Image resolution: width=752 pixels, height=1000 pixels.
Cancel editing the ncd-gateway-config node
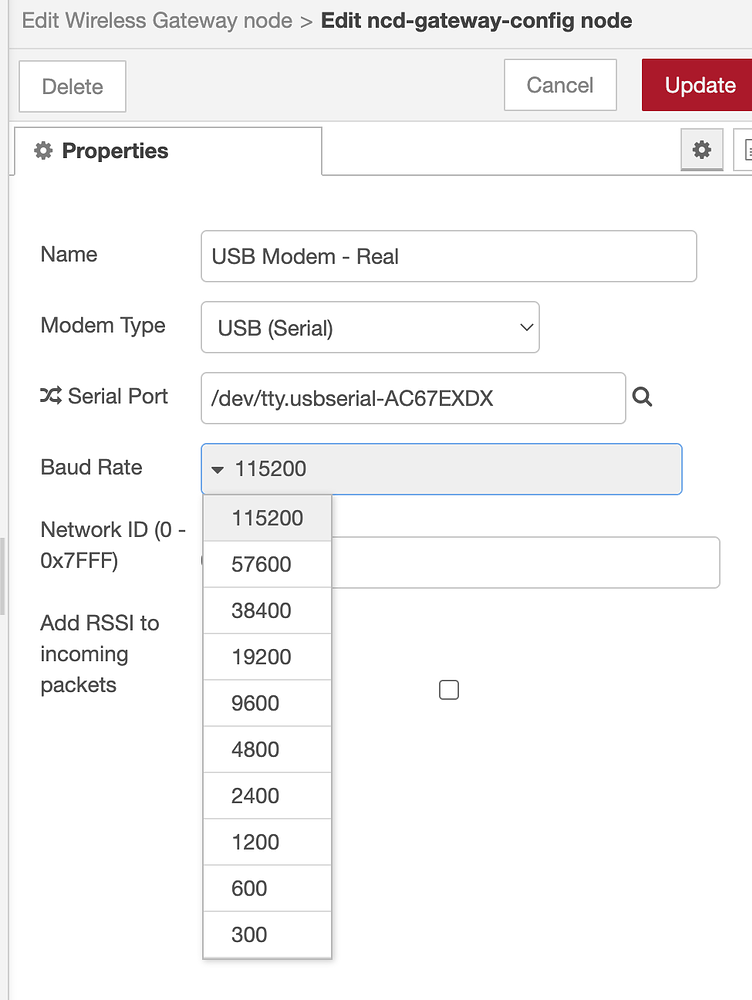560,85
